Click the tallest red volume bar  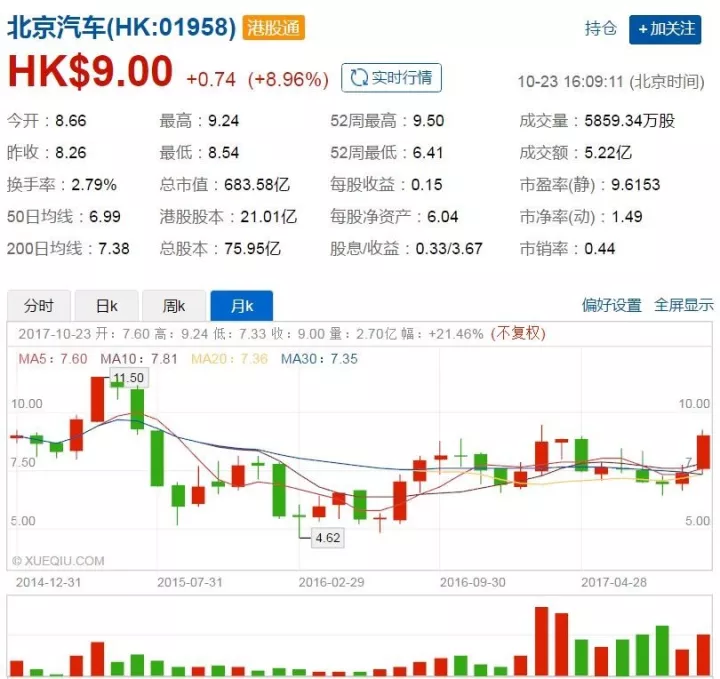click(x=542, y=641)
